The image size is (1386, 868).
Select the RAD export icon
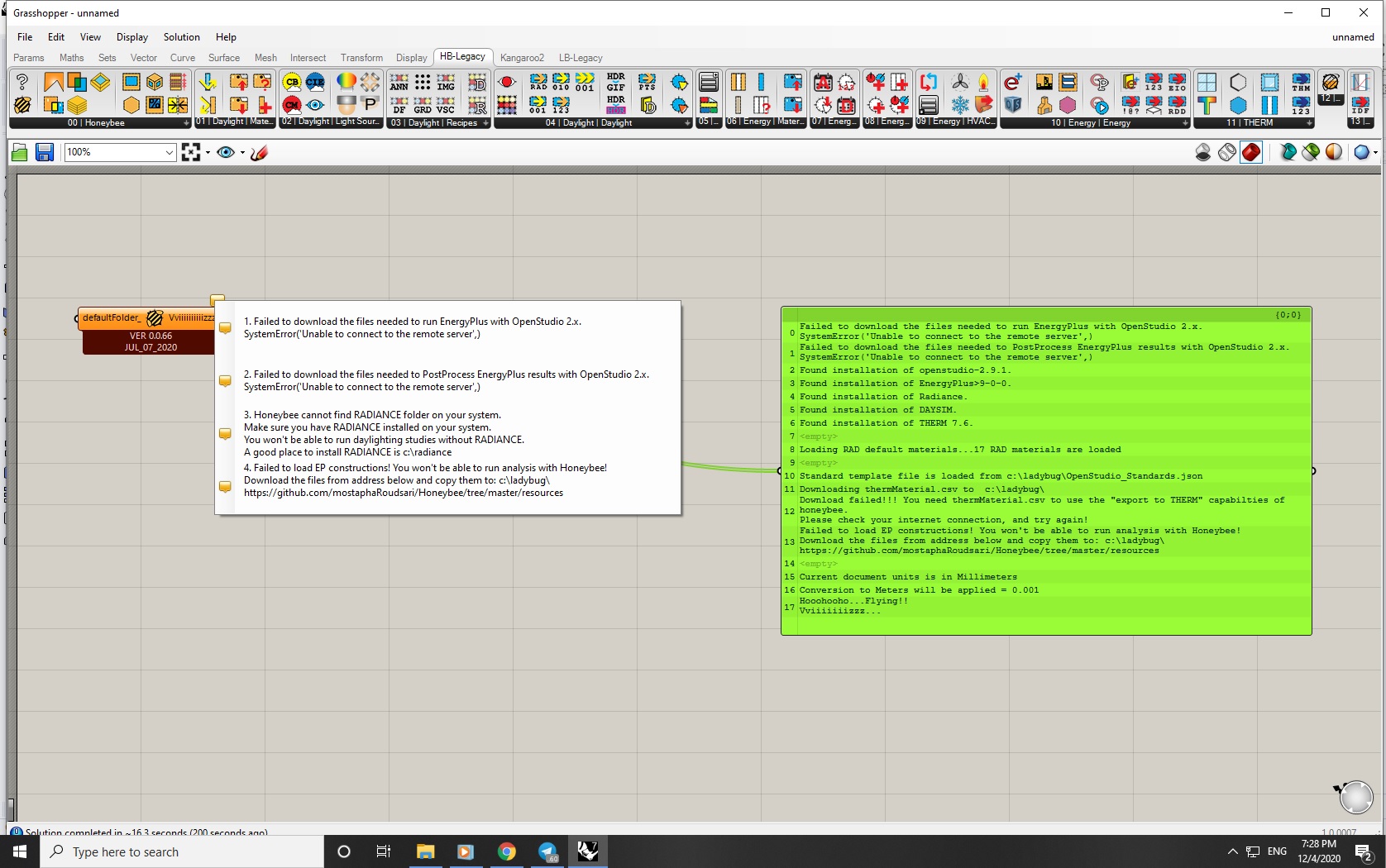[x=538, y=82]
